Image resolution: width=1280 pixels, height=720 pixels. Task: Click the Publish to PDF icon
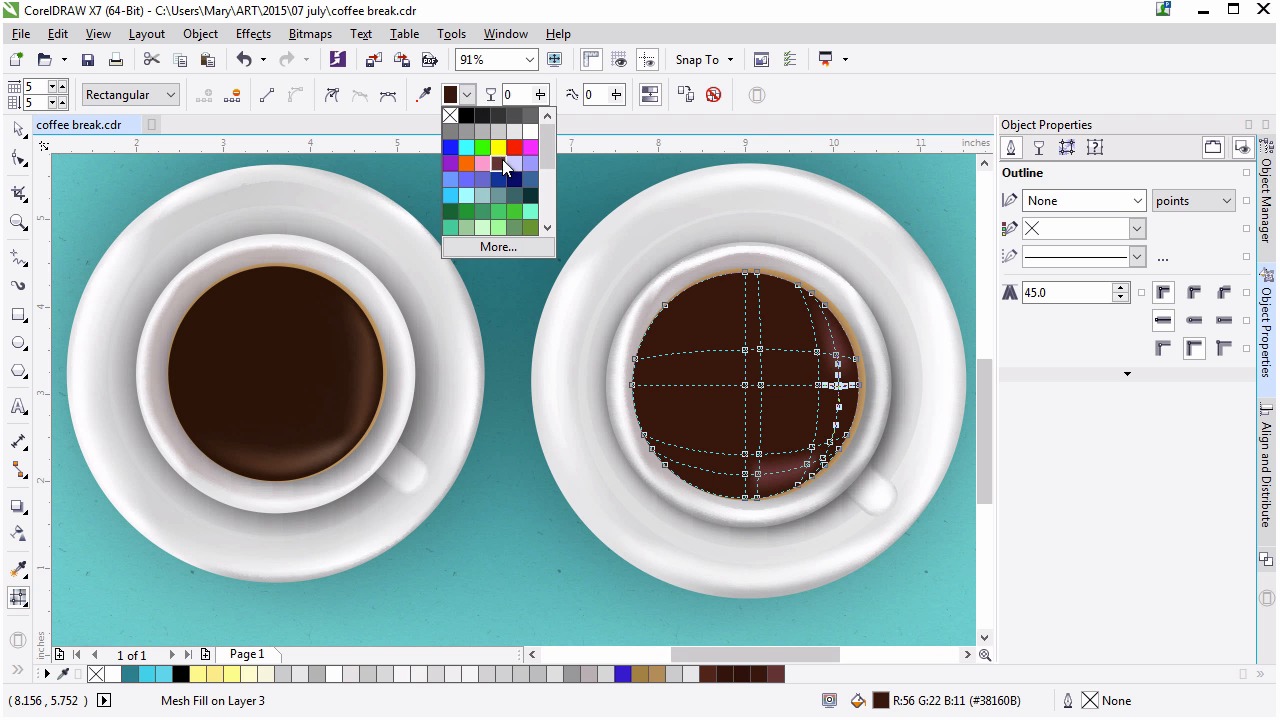(430, 60)
